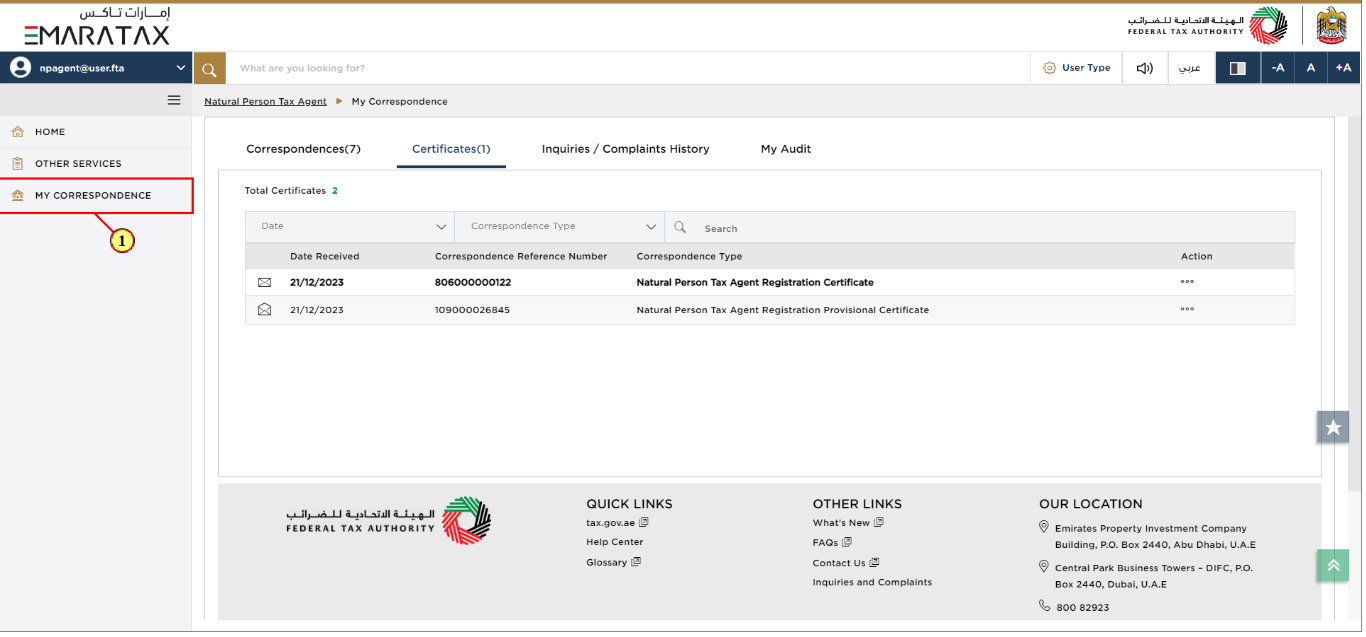Switch language to Arabic عربي
The width and height of the screenshot is (1366, 637).
(1190, 68)
